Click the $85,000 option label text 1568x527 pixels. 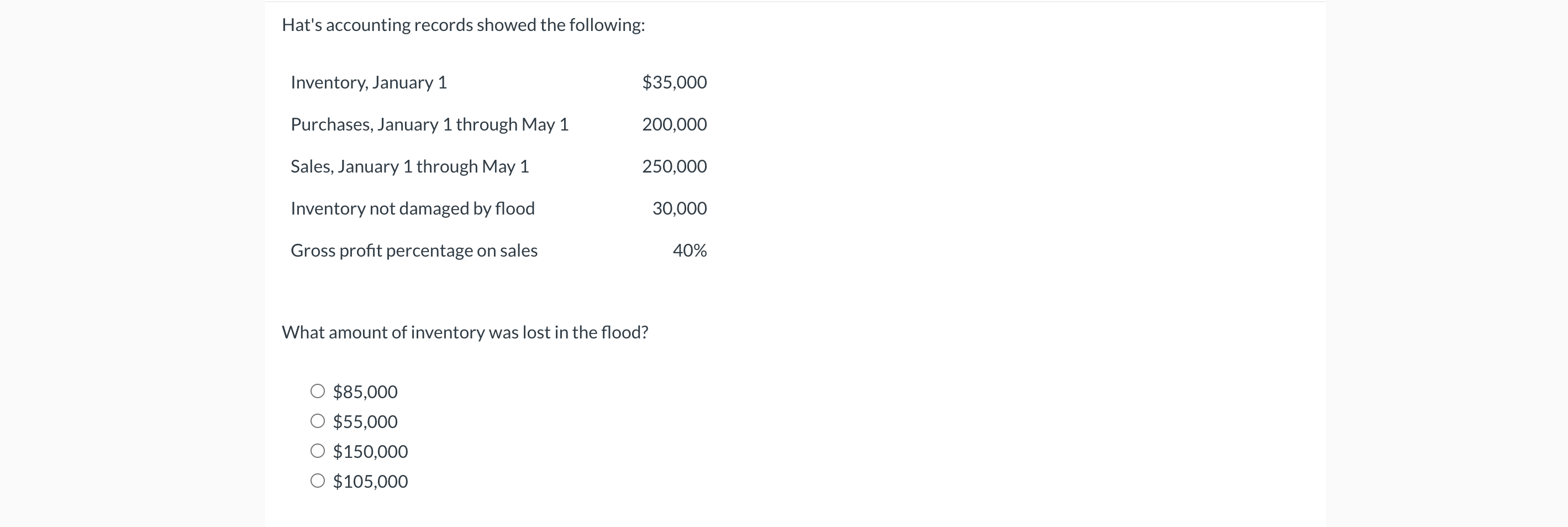point(365,392)
